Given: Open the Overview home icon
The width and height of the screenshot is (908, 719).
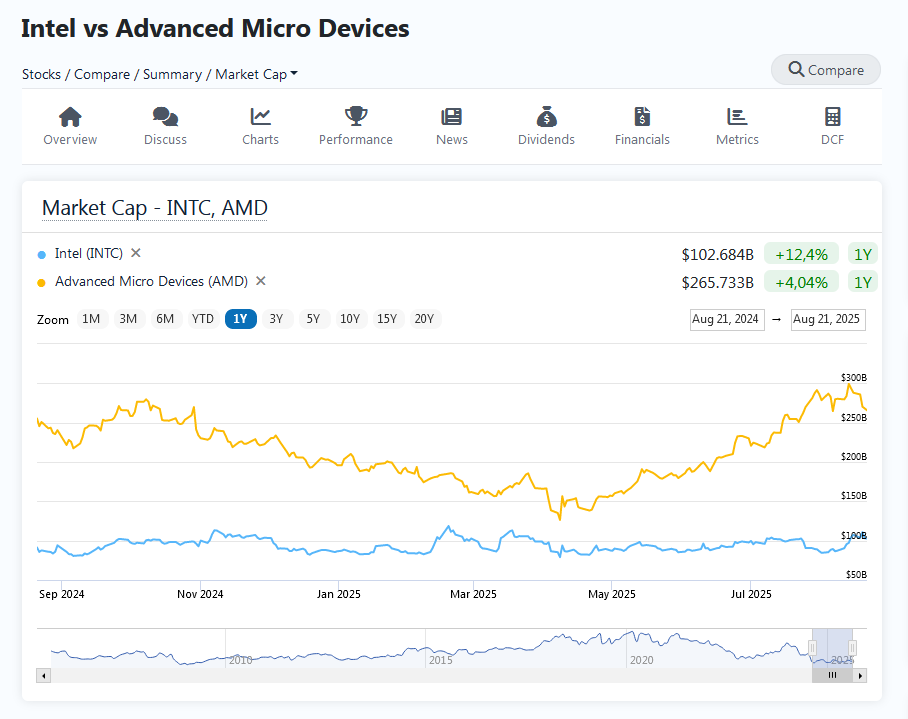Looking at the screenshot, I should tap(70, 116).
